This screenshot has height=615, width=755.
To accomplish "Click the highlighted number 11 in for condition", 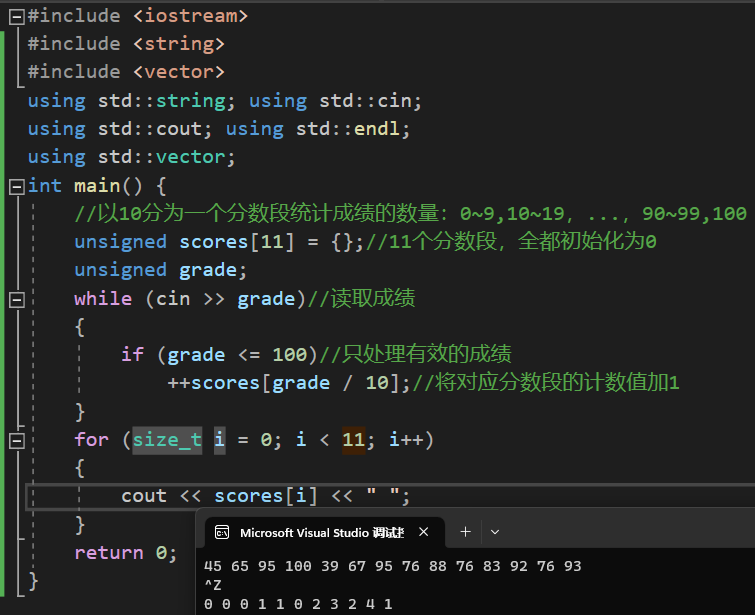I will coord(353,440).
